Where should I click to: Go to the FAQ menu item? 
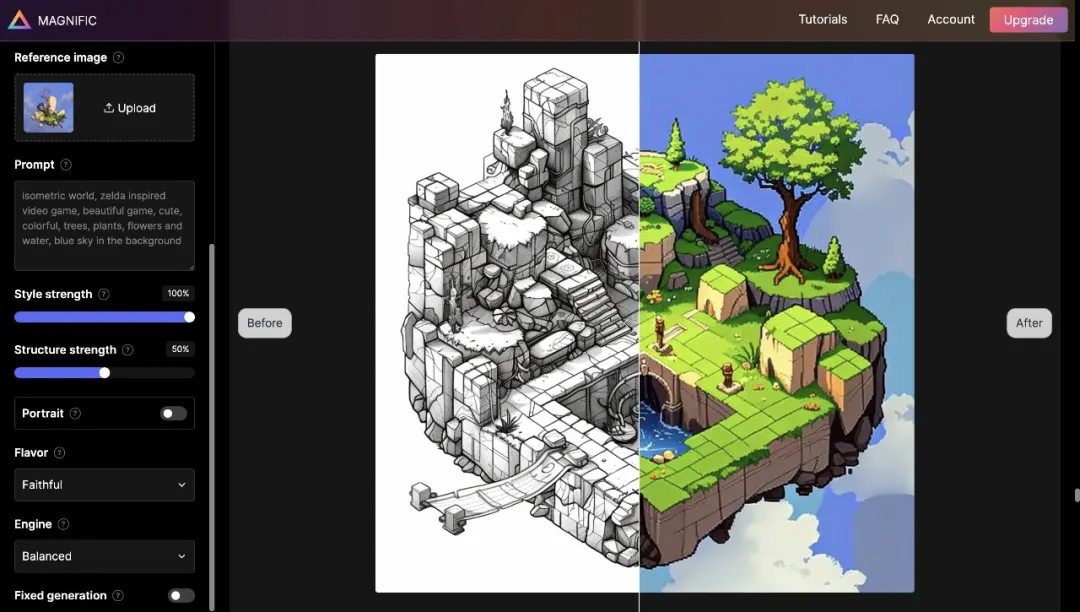pos(887,19)
